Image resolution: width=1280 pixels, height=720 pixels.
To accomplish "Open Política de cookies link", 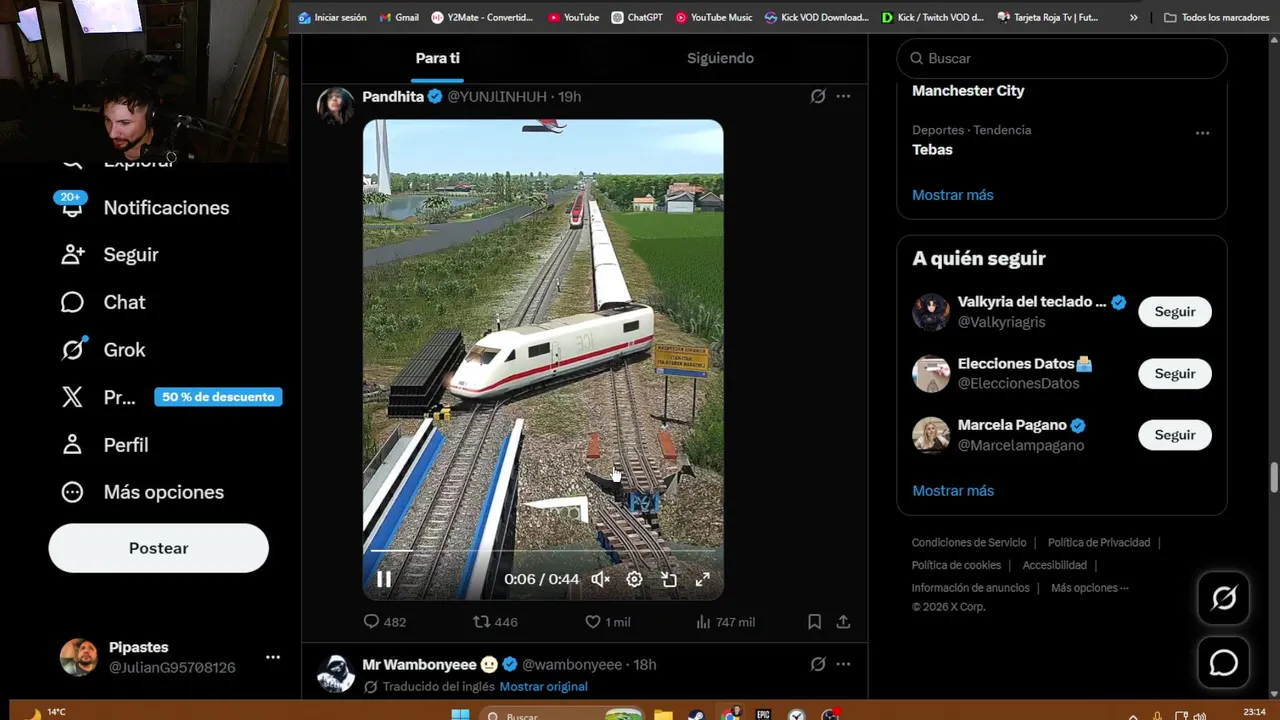I will (x=956, y=565).
